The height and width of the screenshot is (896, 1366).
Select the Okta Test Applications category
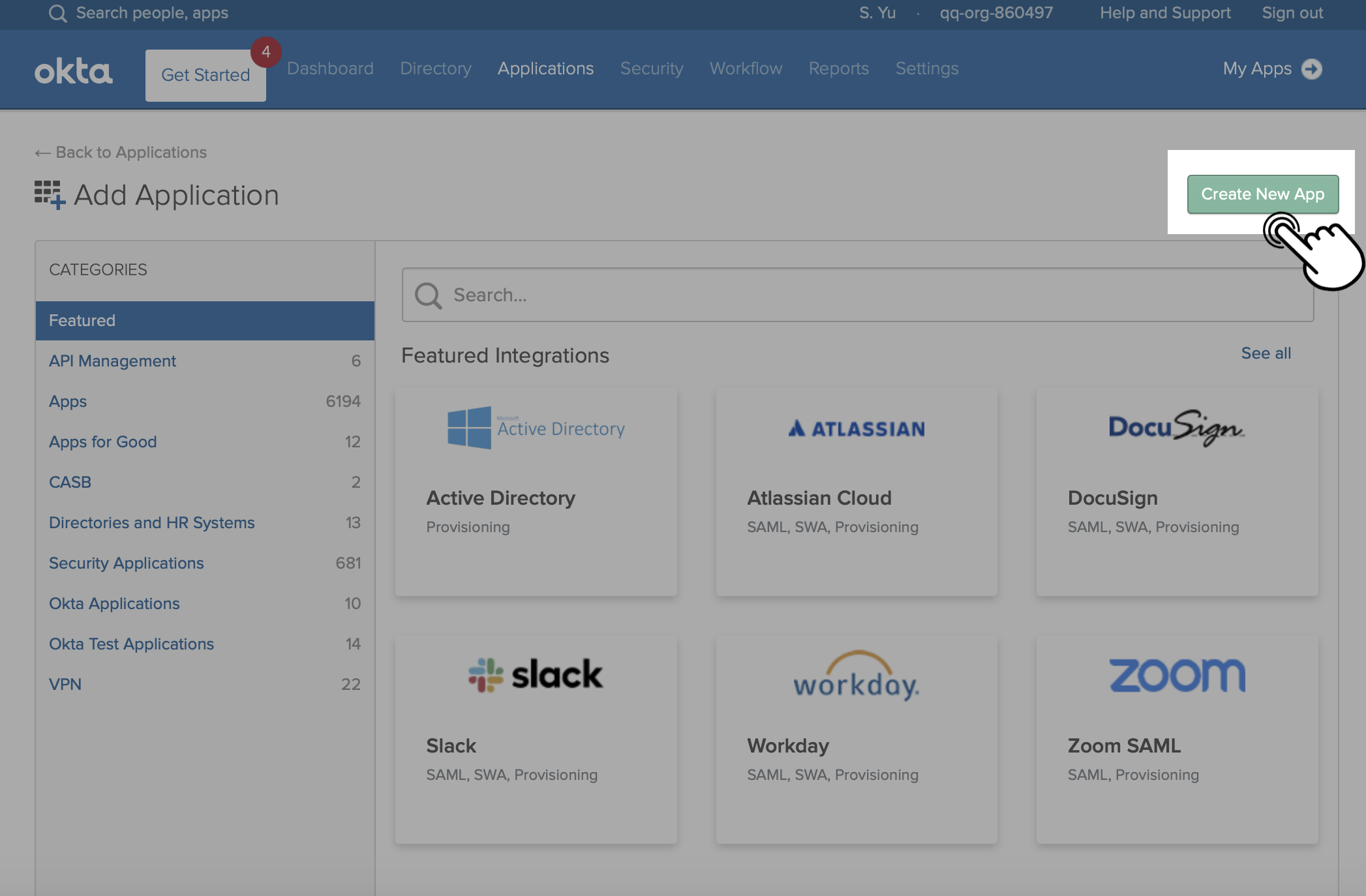point(131,644)
